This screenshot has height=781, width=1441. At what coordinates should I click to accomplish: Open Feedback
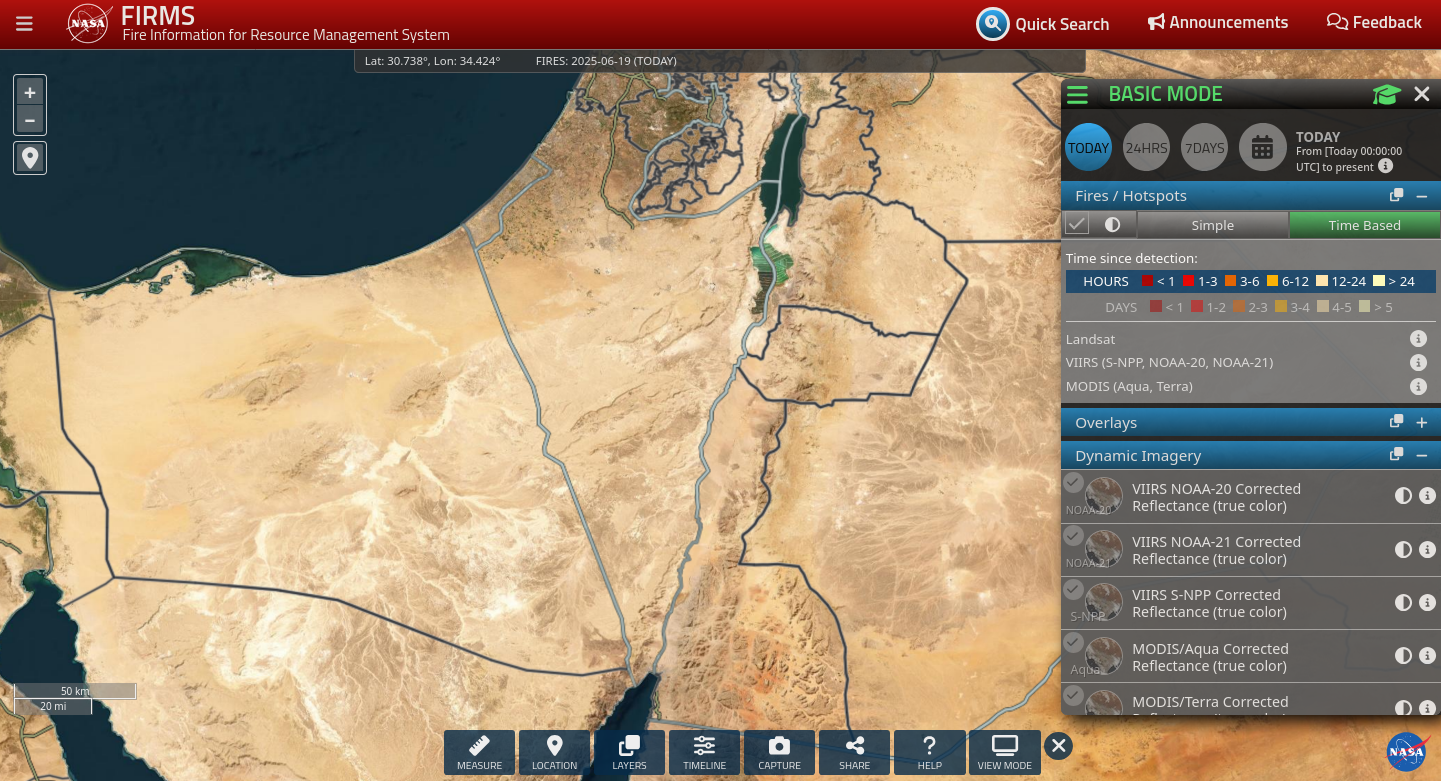pyautogui.click(x=1374, y=22)
